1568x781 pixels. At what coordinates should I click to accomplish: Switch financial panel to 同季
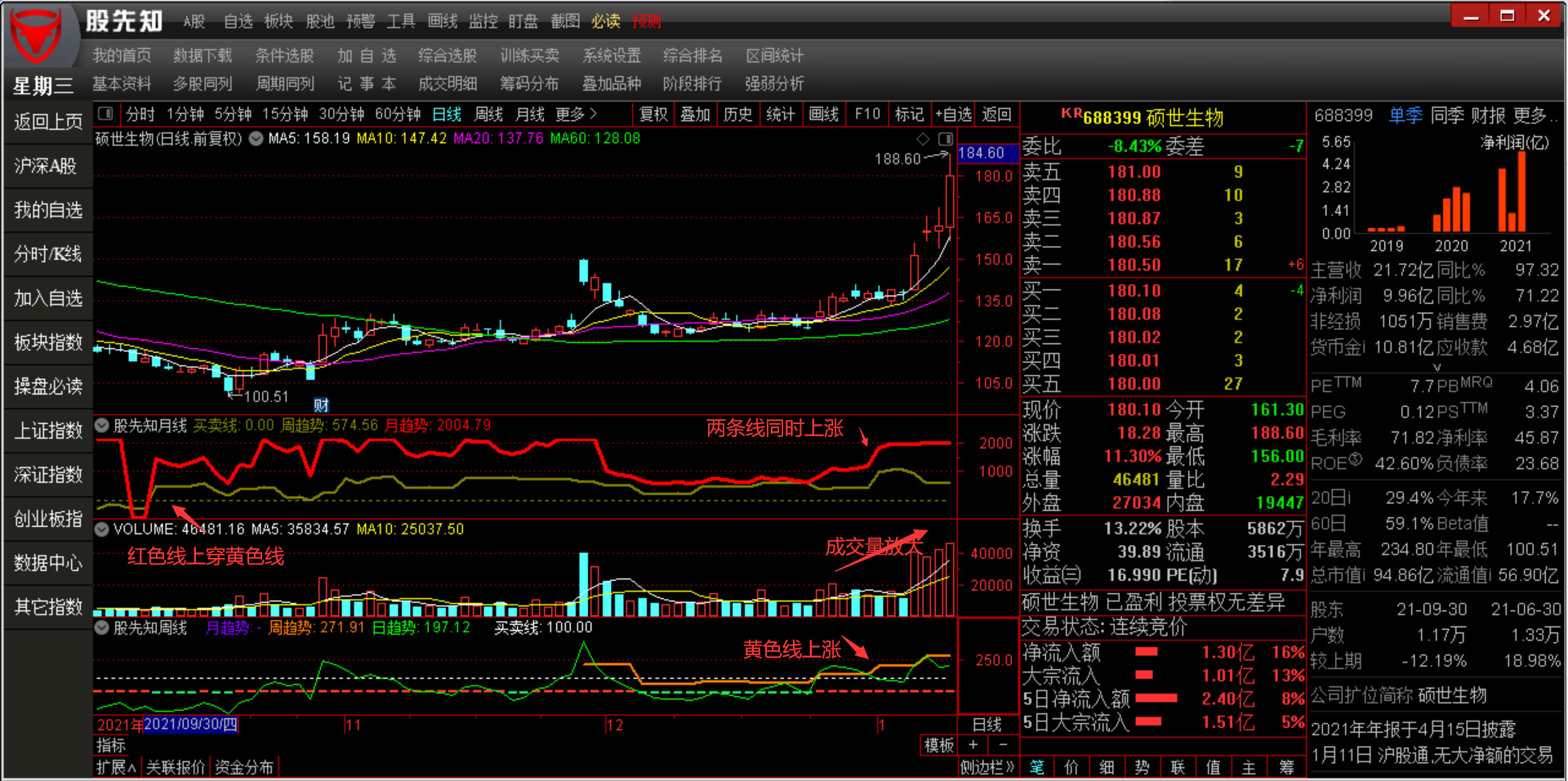point(1447,116)
